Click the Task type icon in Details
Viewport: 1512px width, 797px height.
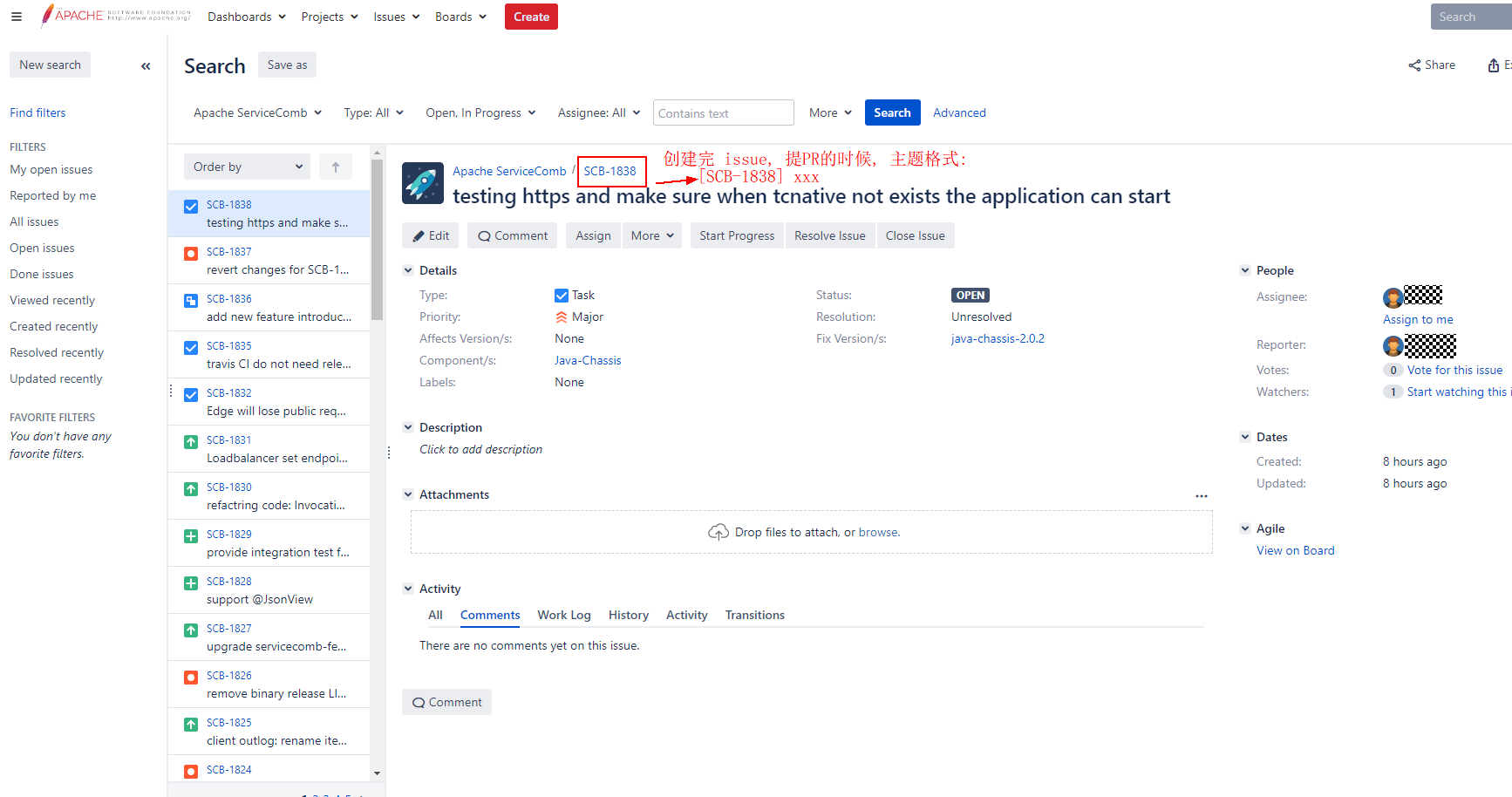coord(562,296)
